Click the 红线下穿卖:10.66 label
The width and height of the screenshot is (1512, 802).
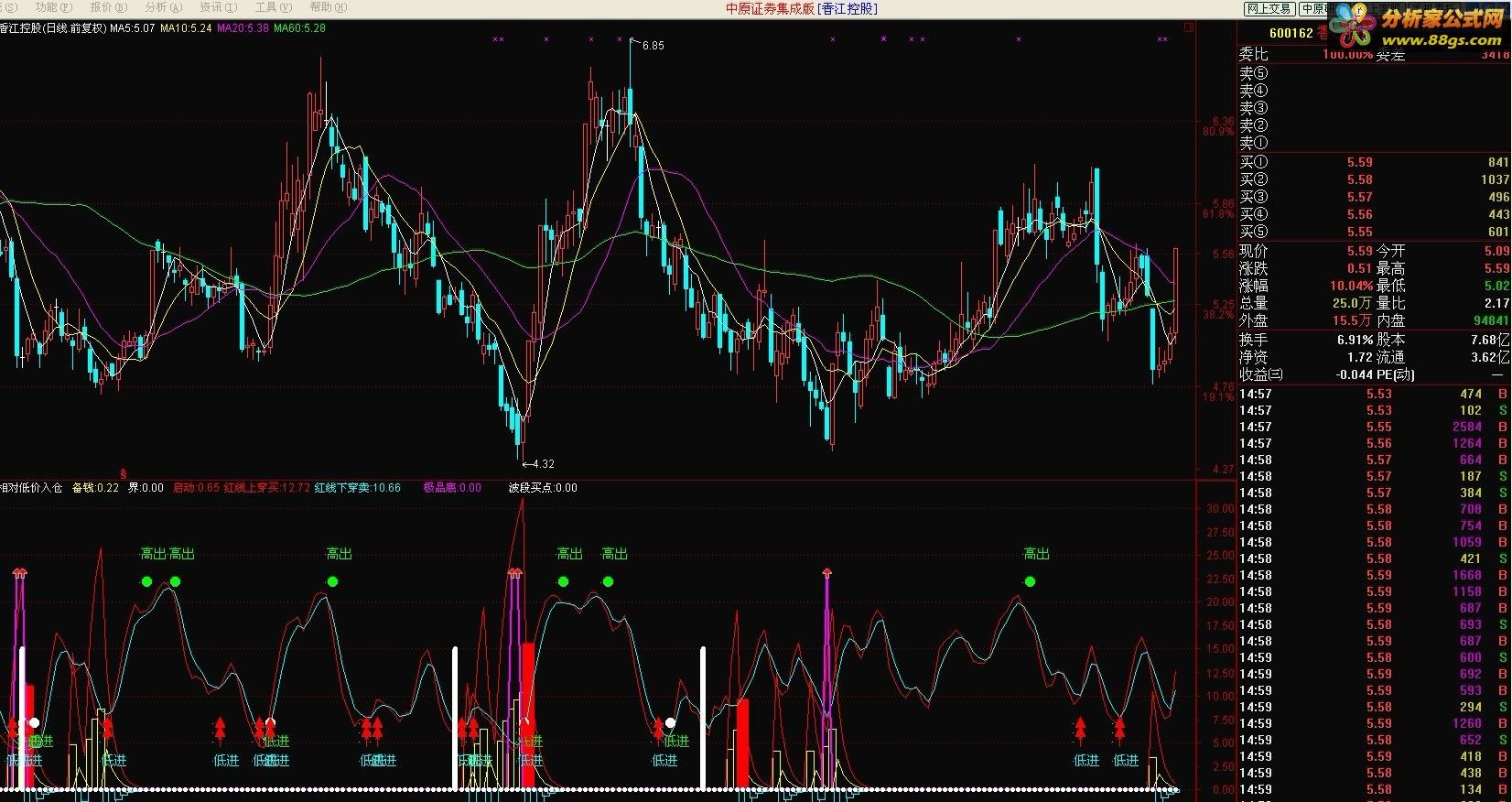click(x=358, y=488)
